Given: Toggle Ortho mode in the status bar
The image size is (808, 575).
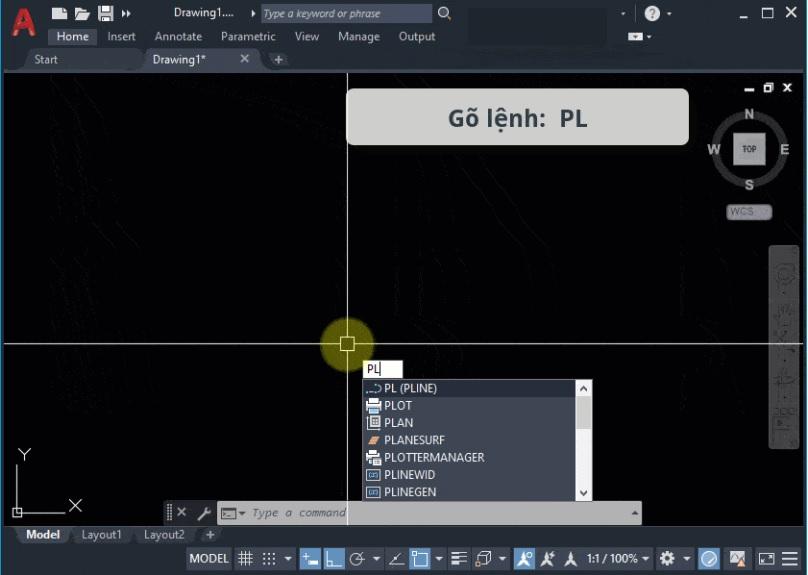Looking at the screenshot, I should tap(335, 558).
